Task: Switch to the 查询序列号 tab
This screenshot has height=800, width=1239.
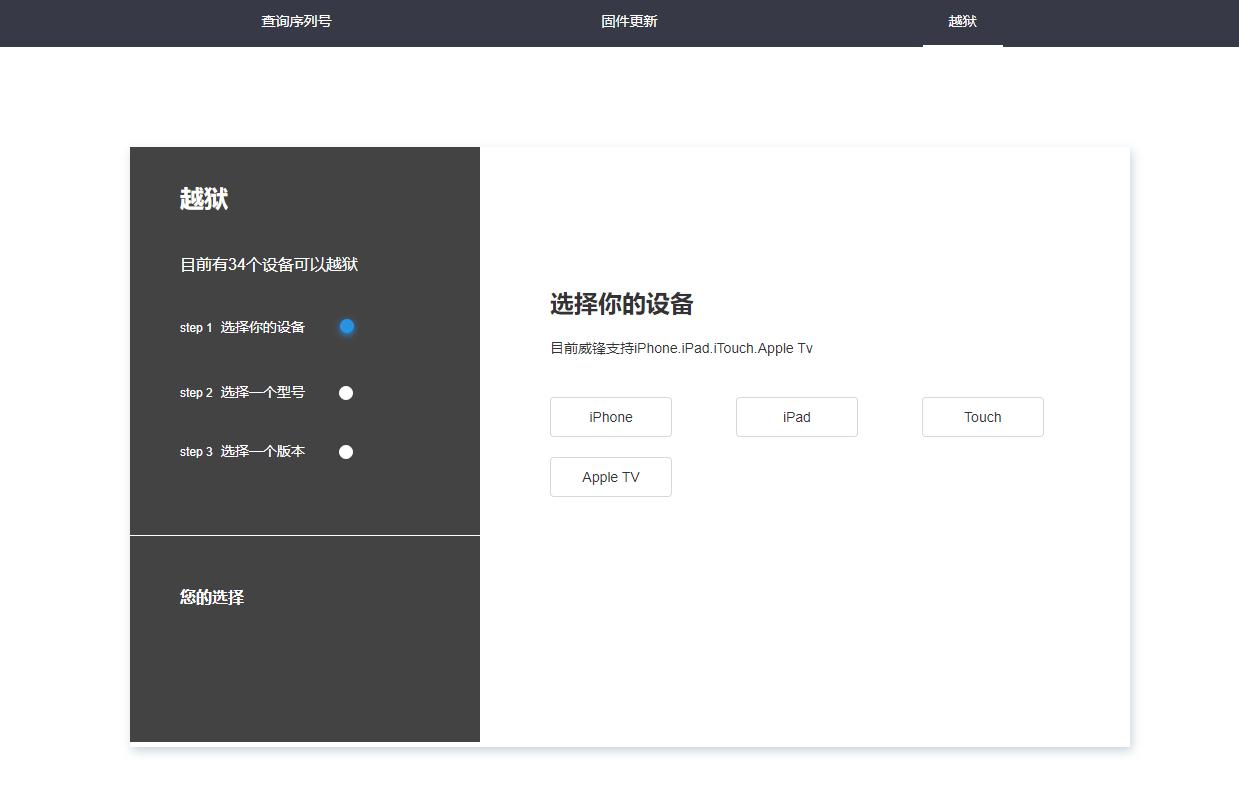Action: [296, 21]
